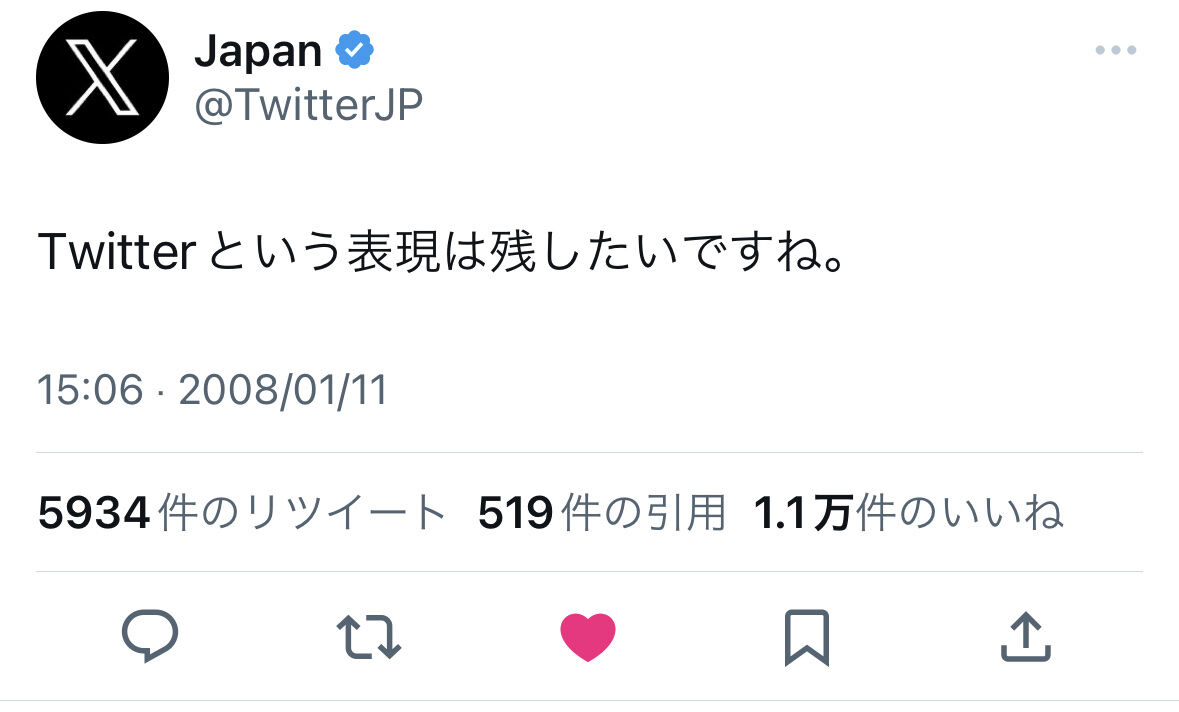Click the bold 519 quote number
The width and height of the screenshot is (1179, 712).
pos(516,514)
